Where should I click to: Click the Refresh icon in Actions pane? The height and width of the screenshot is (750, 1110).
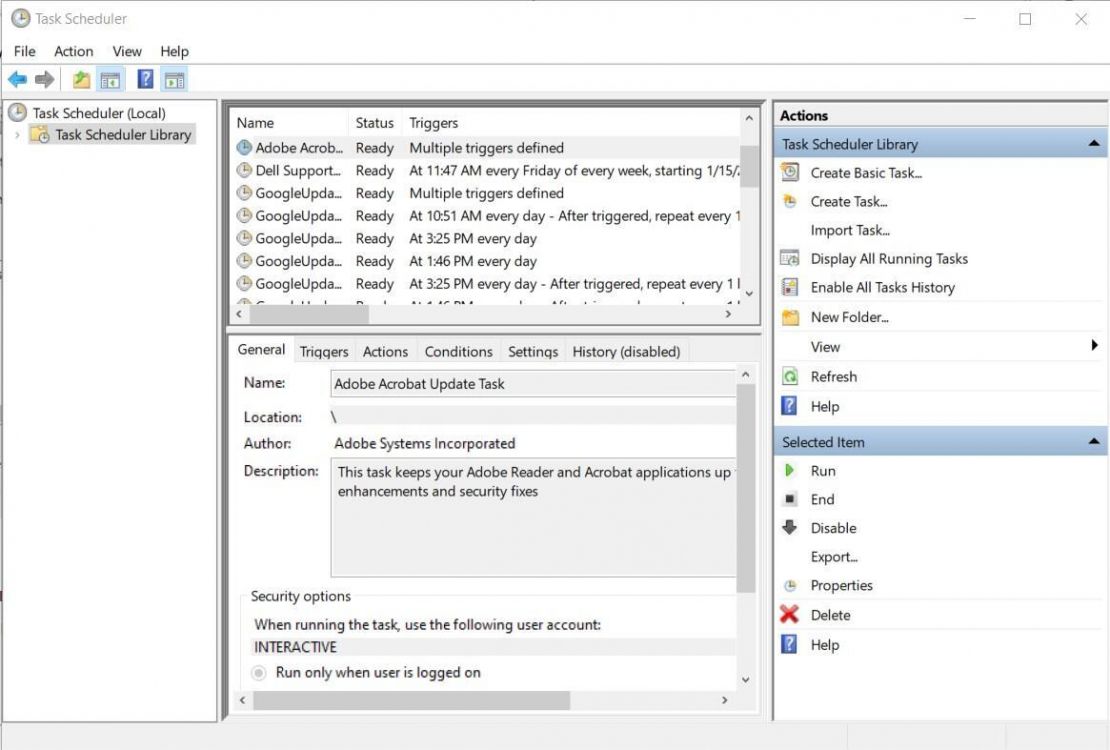[790, 376]
